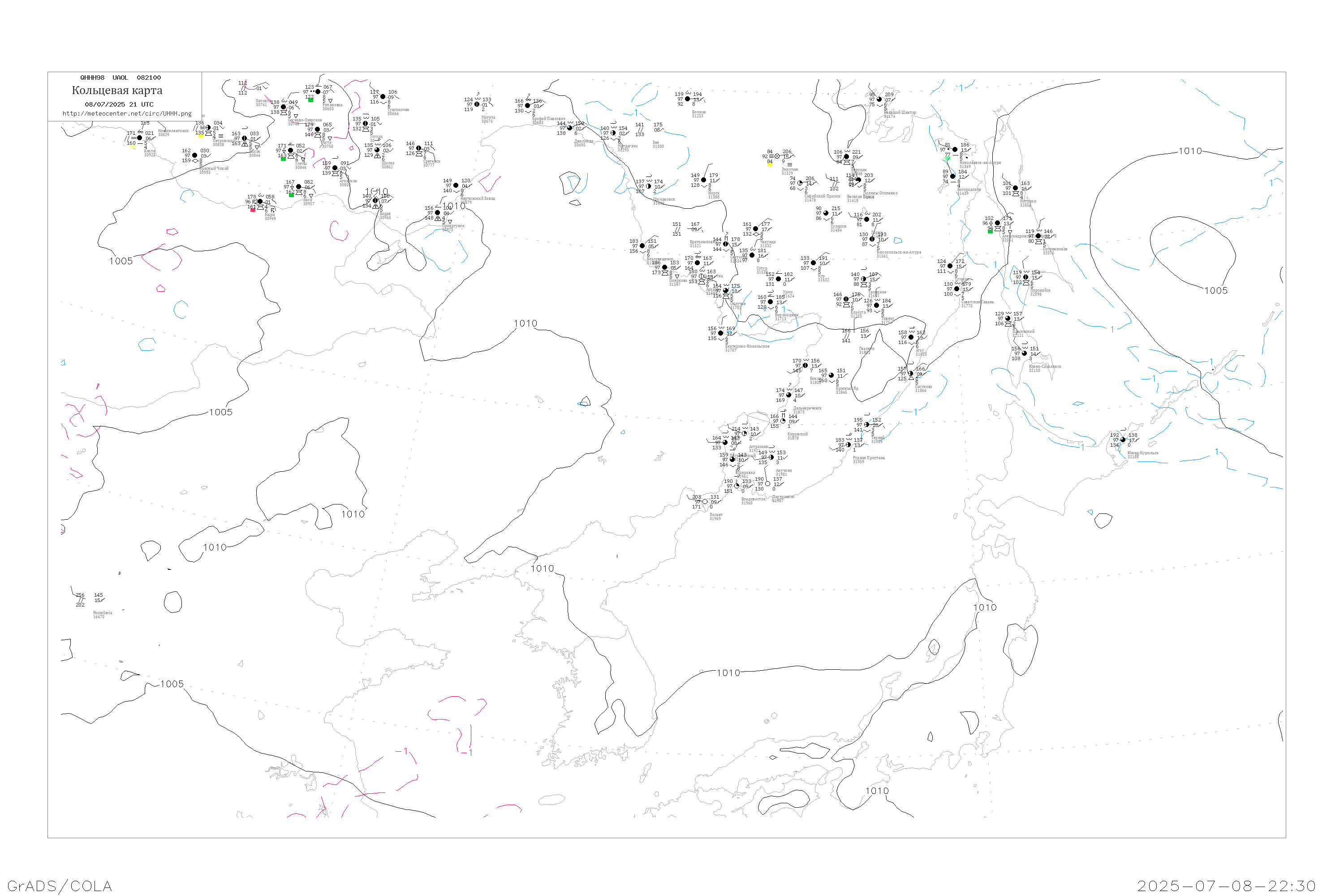Click the Бомнак station filled circle

point(687,99)
